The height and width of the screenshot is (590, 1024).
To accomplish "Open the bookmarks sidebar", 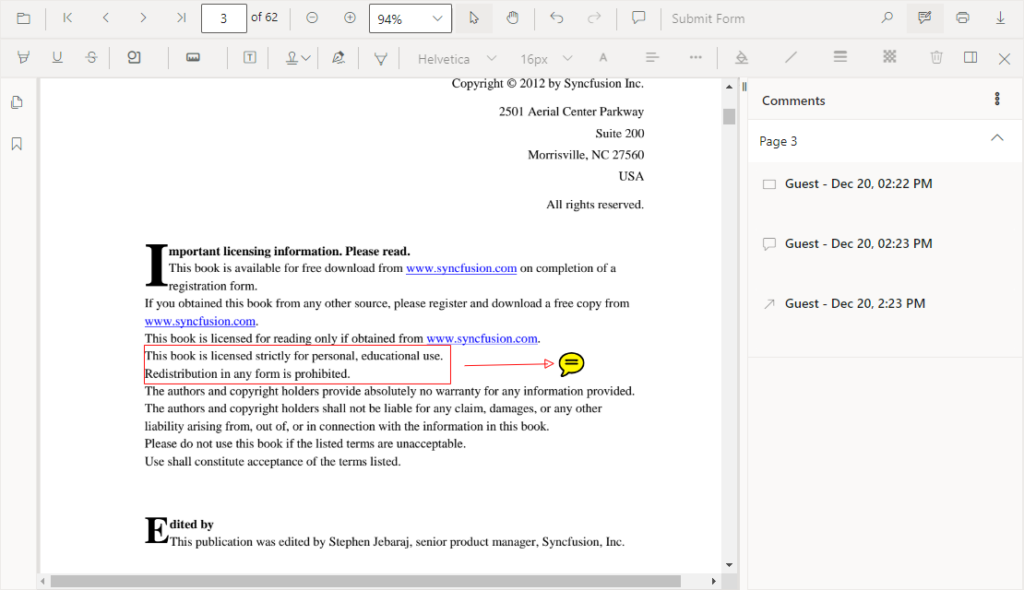I will [17, 144].
